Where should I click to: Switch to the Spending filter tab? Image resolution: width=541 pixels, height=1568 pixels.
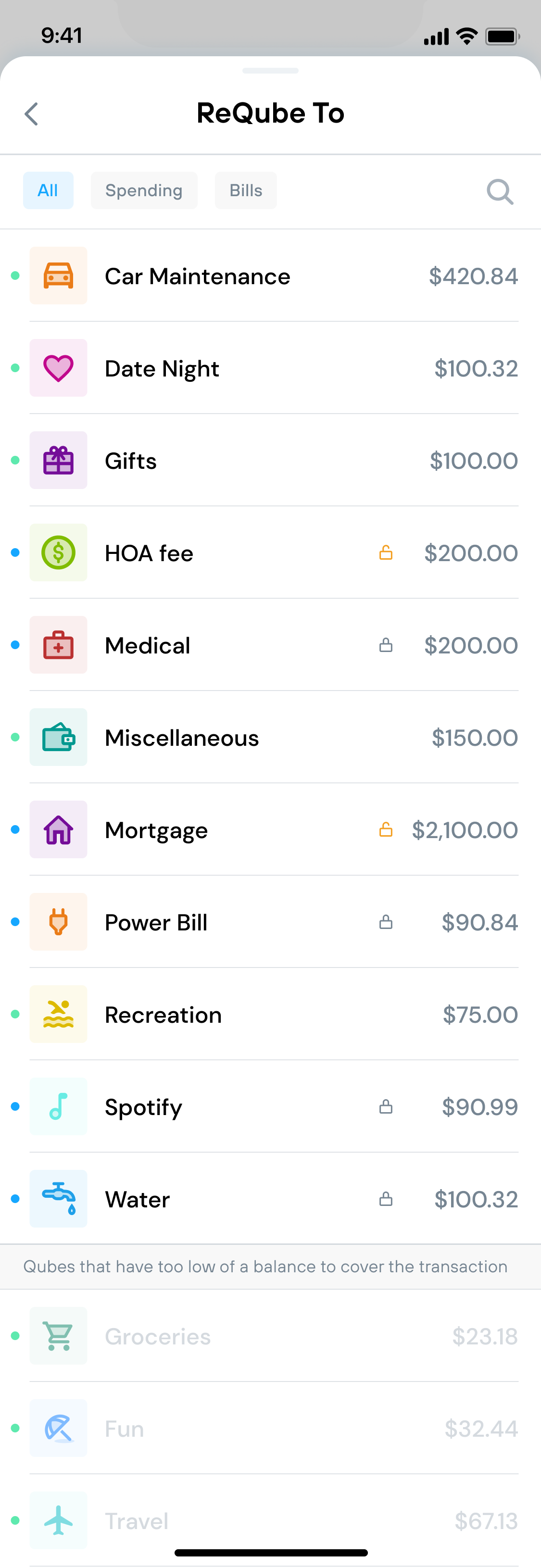144,190
